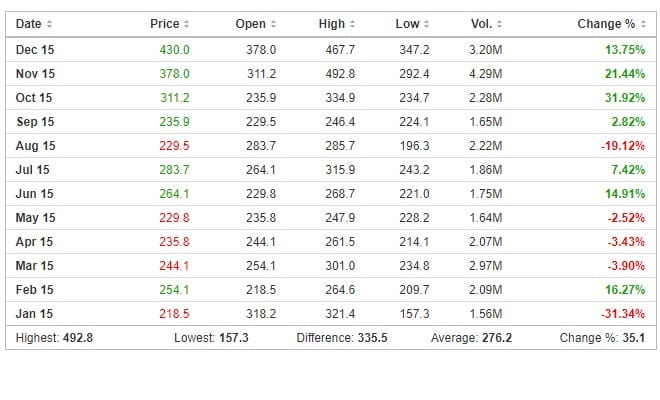Click the sort arrows beside High
The height and width of the screenshot is (400, 660).
pos(352,24)
